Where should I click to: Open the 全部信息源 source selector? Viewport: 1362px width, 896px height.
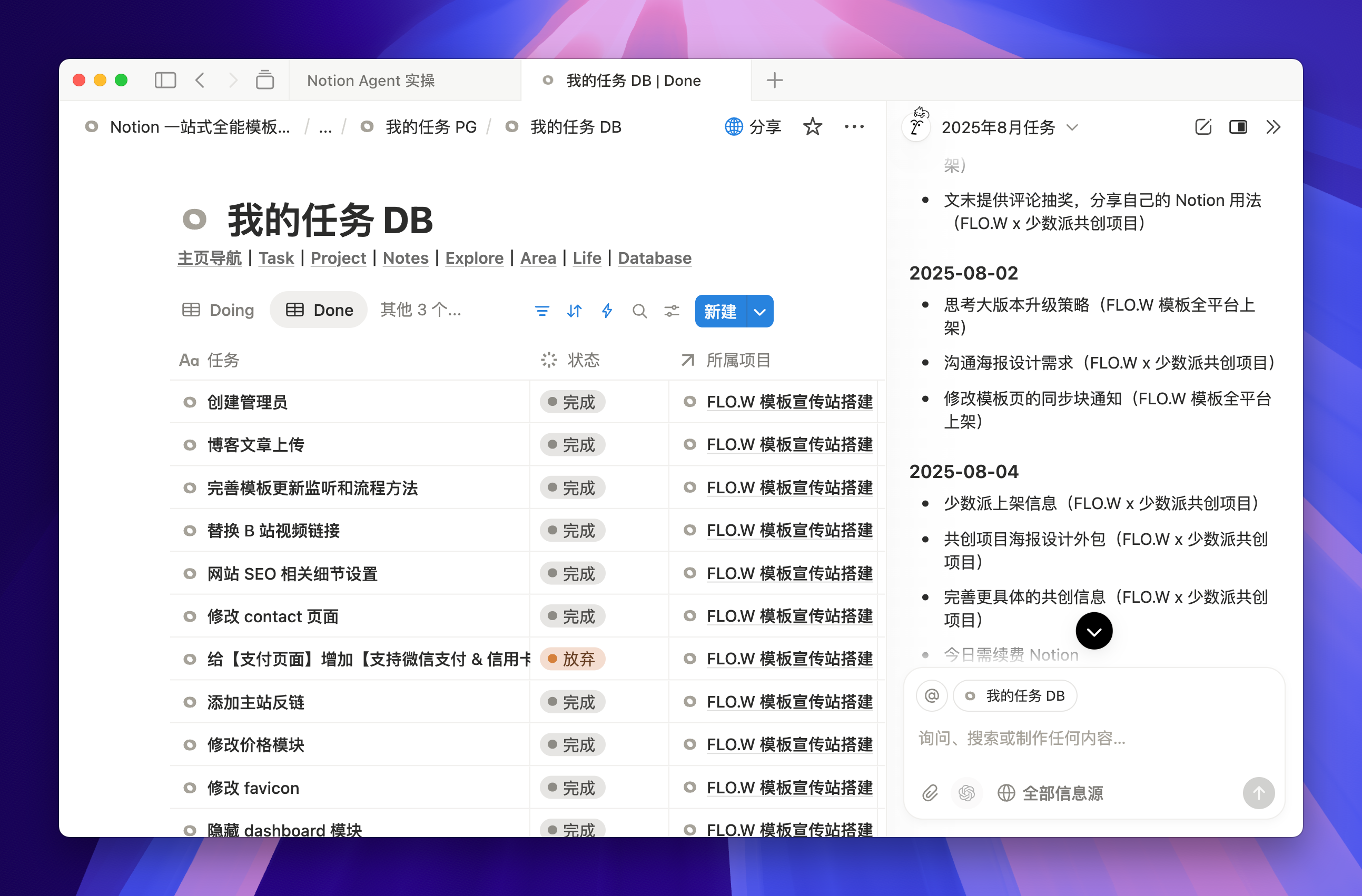pos(1050,793)
